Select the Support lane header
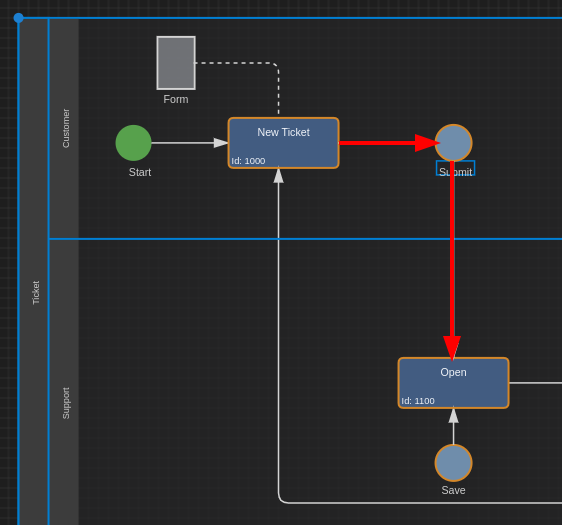This screenshot has width=562, height=525. click(x=64, y=382)
